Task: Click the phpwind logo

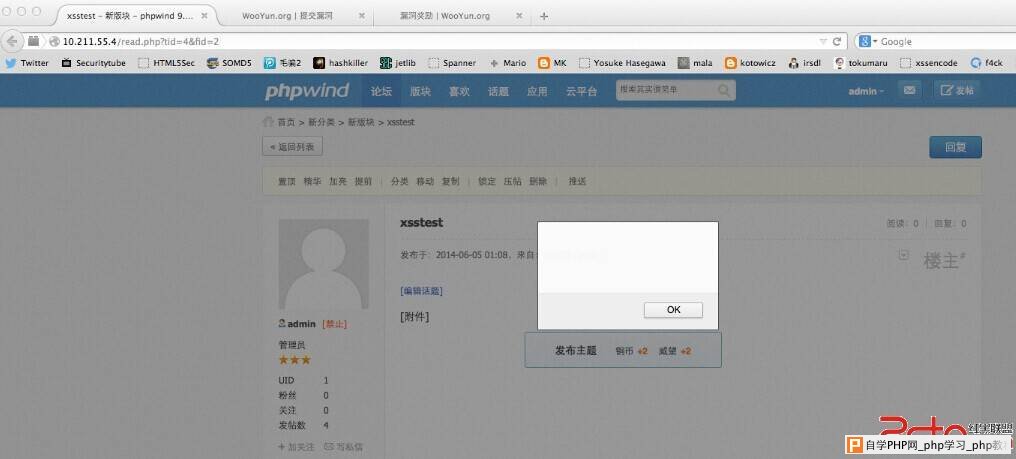Action: tap(307, 91)
